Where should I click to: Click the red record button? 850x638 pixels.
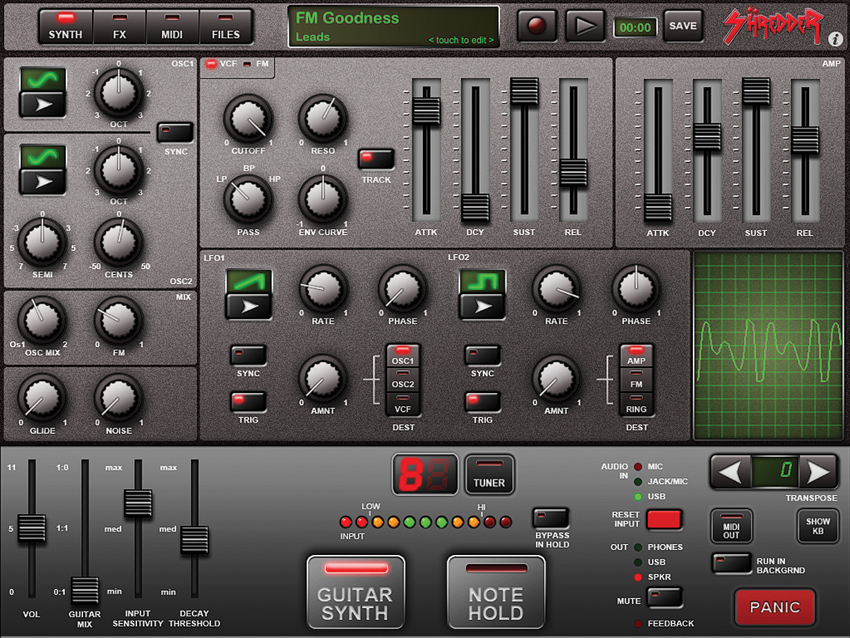(537, 25)
